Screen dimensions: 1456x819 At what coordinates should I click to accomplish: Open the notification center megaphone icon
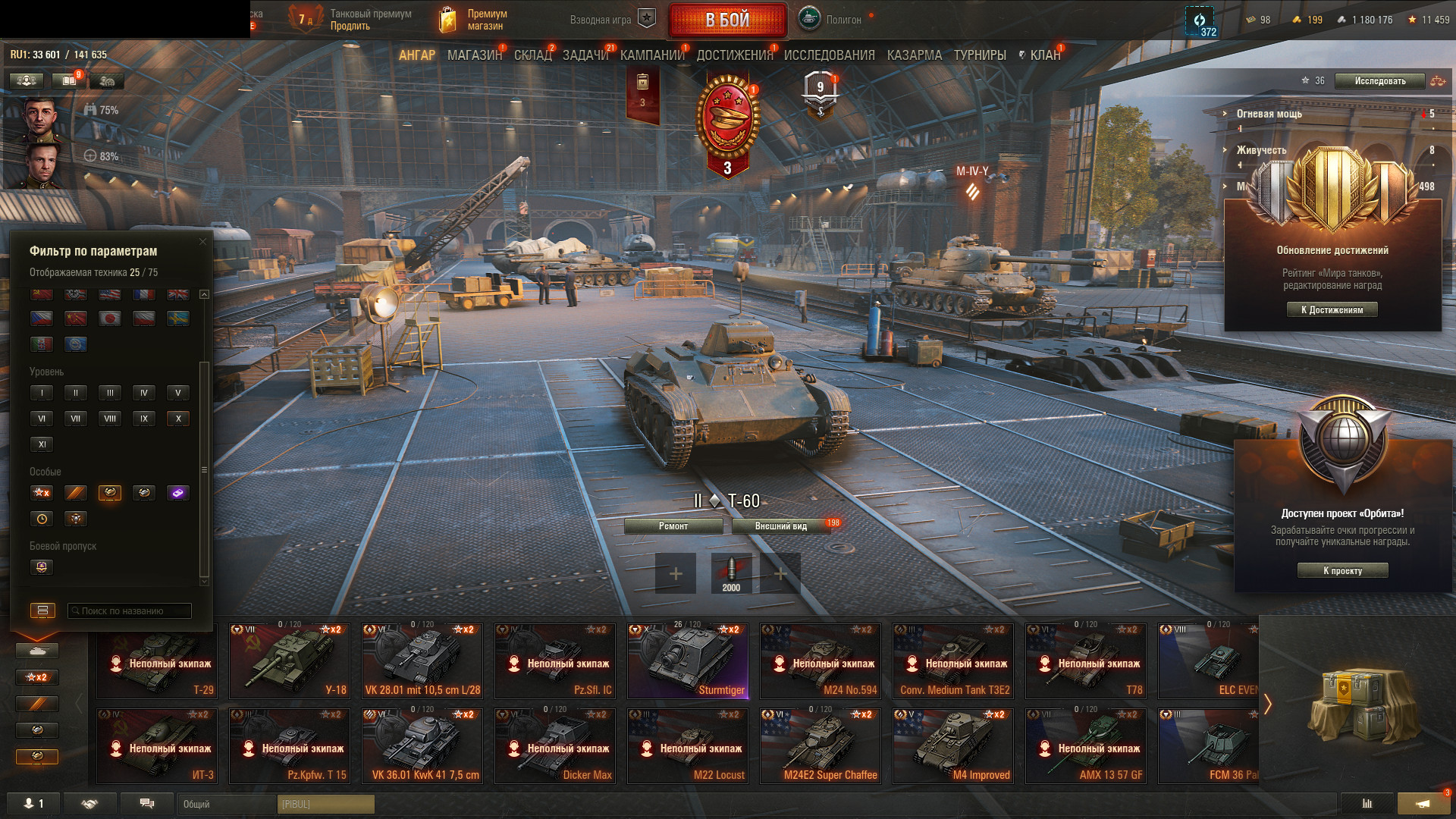1423,803
